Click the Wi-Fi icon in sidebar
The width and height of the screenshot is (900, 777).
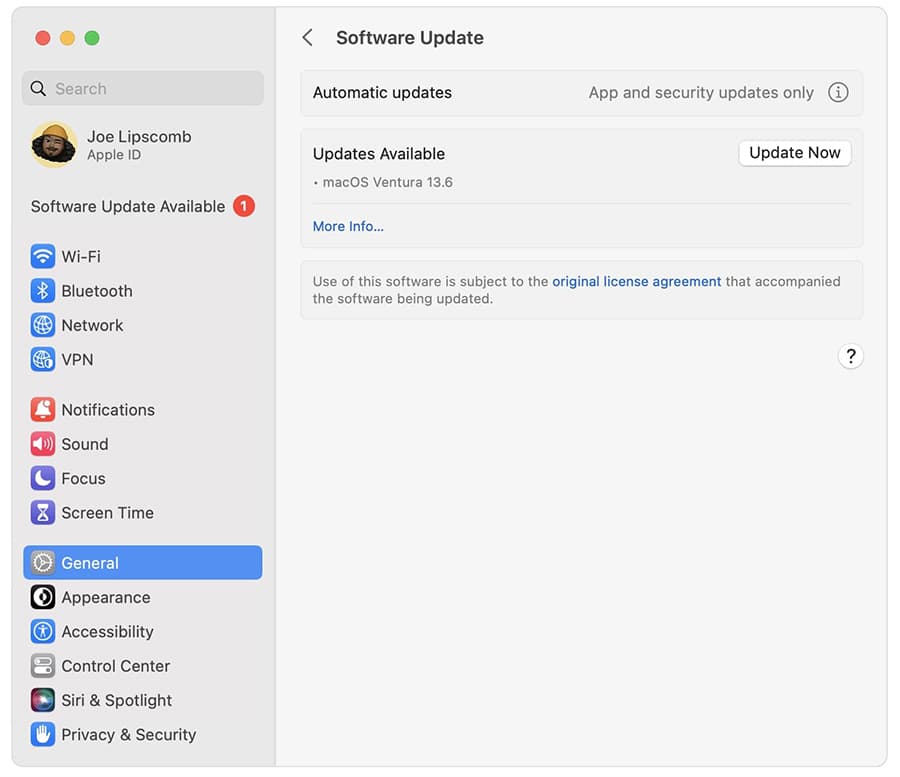point(42,257)
